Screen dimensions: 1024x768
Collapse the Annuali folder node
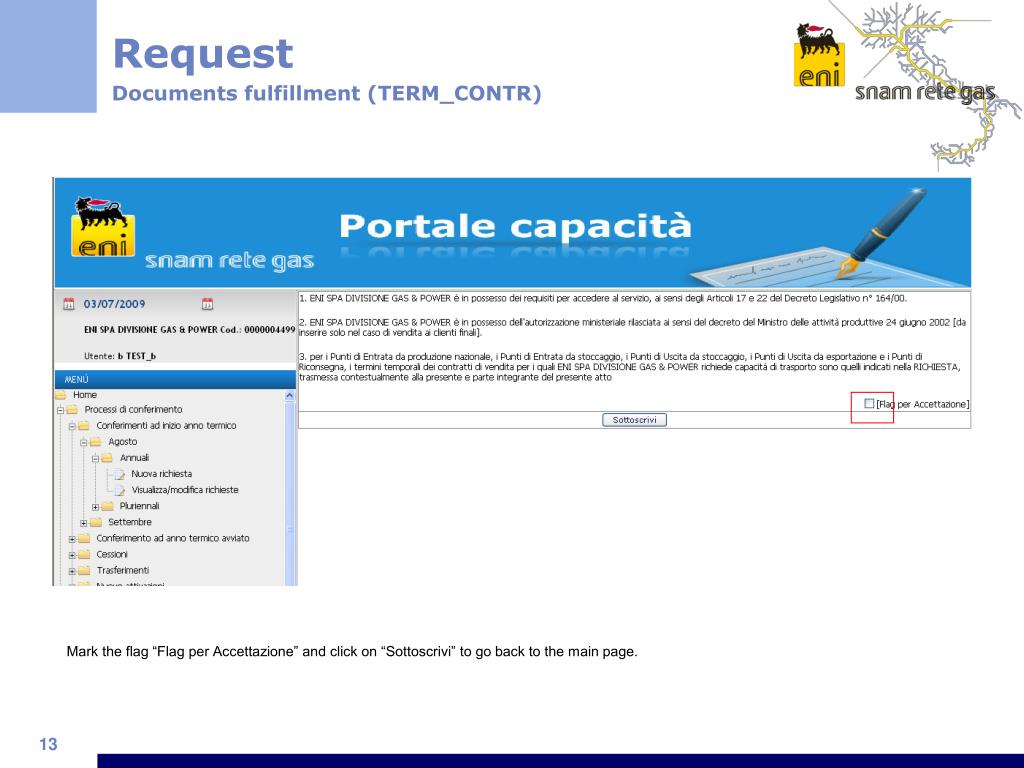pos(95,458)
